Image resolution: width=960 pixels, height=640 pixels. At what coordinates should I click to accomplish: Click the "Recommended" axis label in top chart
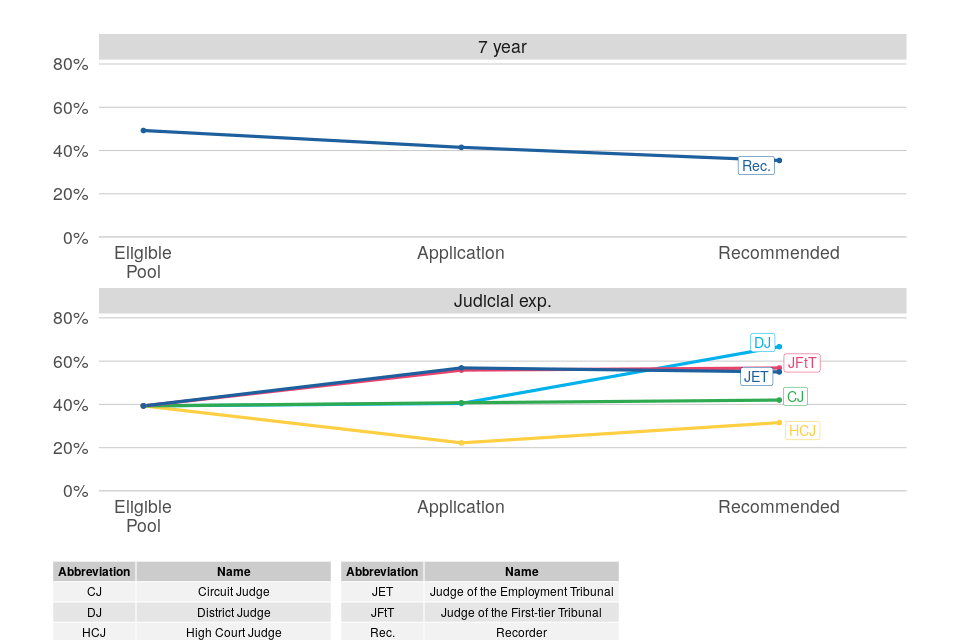tap(778, 253)
